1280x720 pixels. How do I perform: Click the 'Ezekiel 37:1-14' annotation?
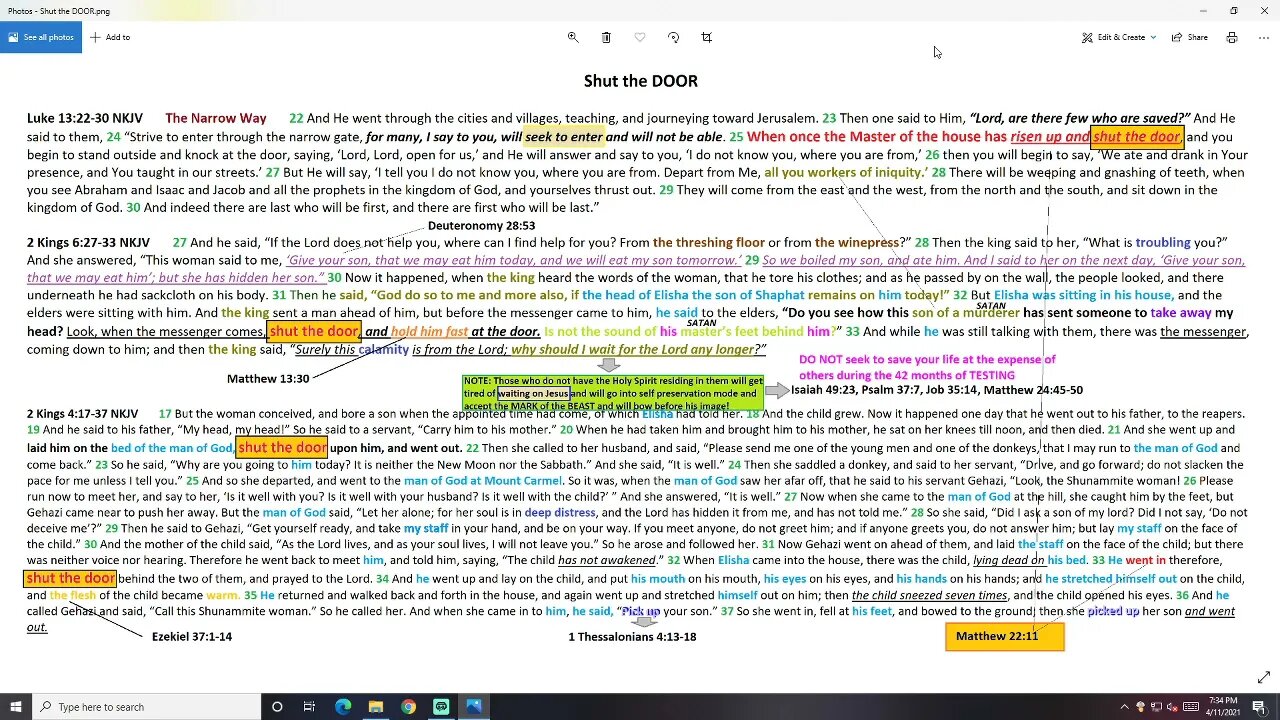tap(192, 636)
